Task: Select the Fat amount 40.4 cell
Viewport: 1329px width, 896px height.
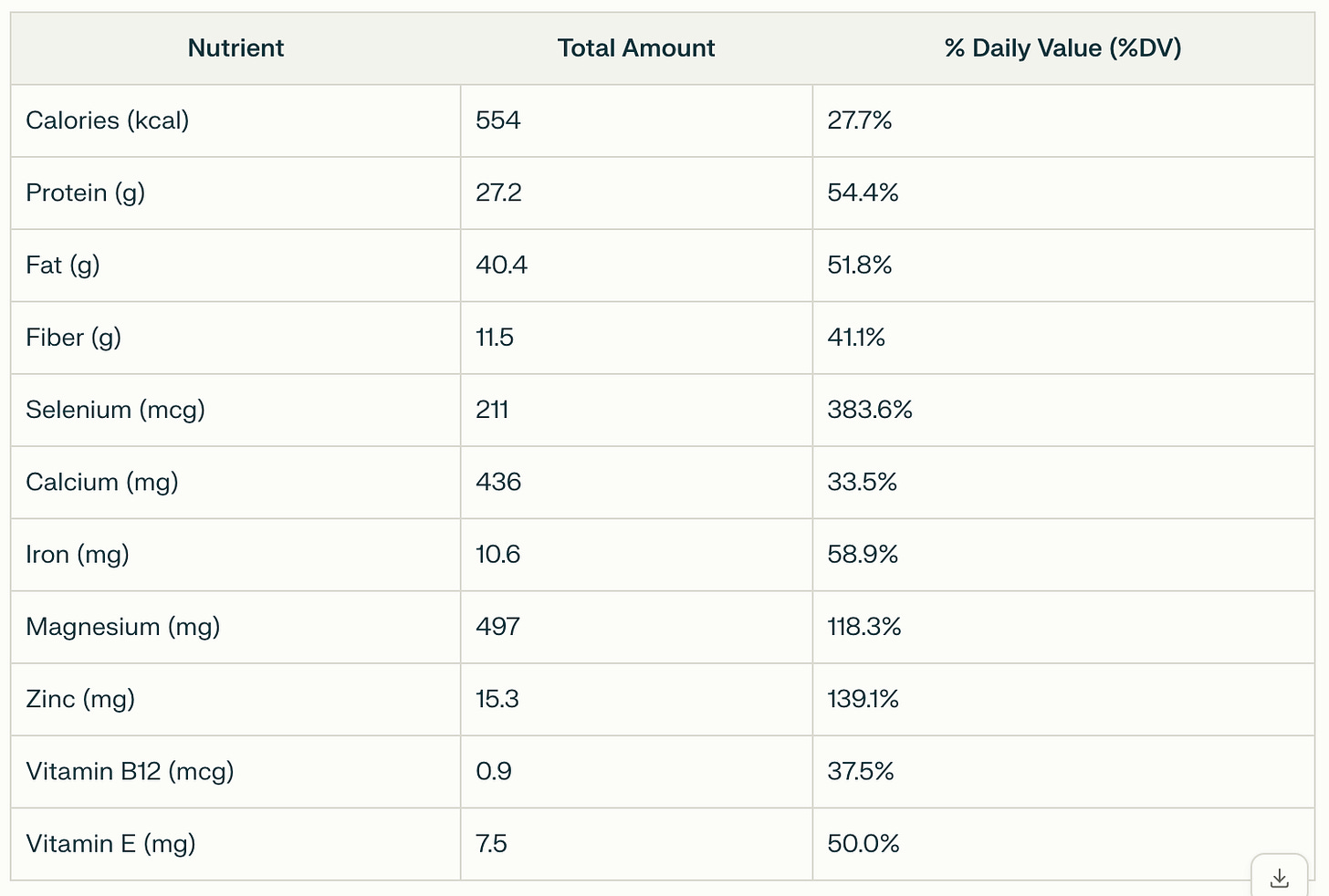Action: pyautogui.click(x=502, y=265)
